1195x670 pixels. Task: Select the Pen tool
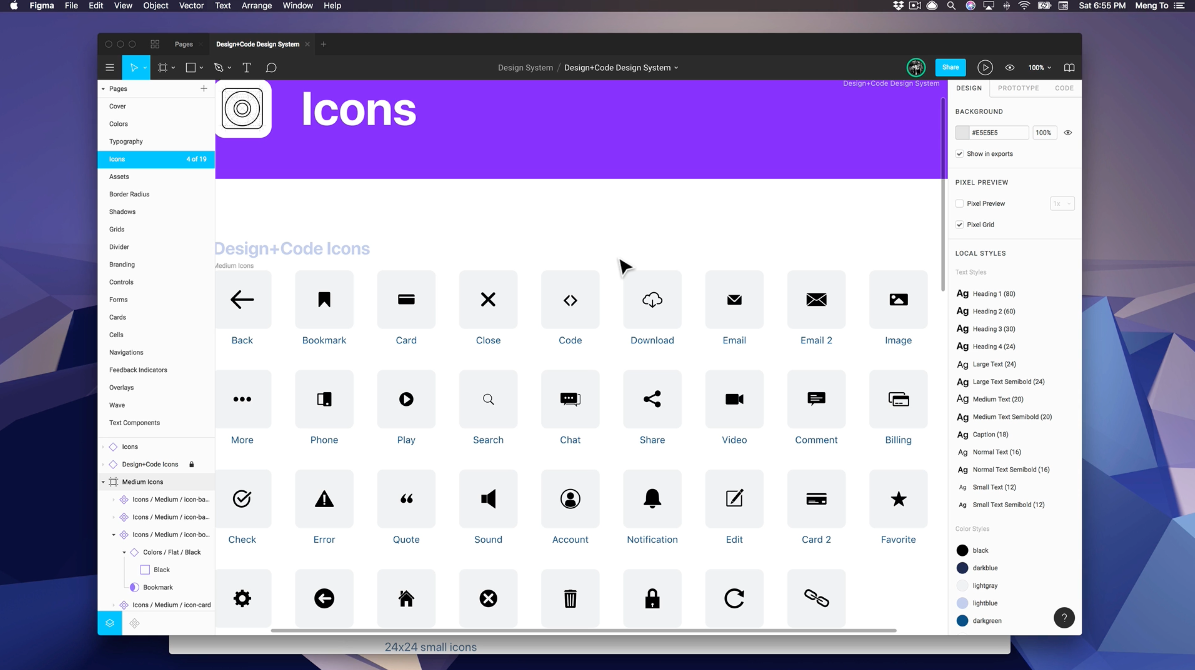point(219,67)
